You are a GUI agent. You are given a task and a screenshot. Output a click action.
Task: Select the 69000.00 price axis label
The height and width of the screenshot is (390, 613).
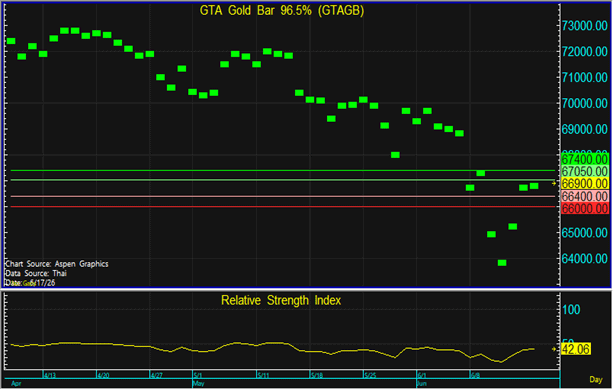pos(584,129)
